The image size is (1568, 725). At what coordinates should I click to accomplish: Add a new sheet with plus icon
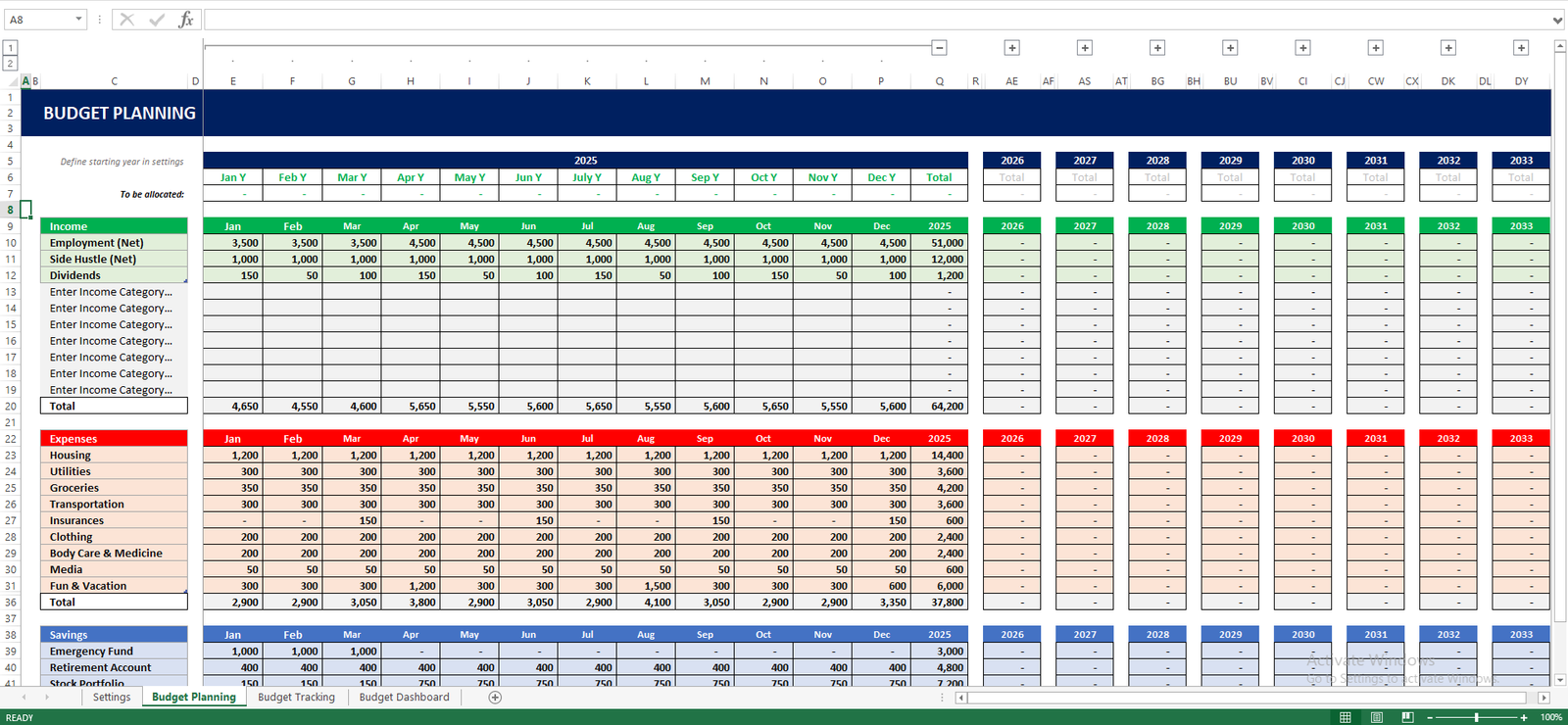tap(495, 698)
